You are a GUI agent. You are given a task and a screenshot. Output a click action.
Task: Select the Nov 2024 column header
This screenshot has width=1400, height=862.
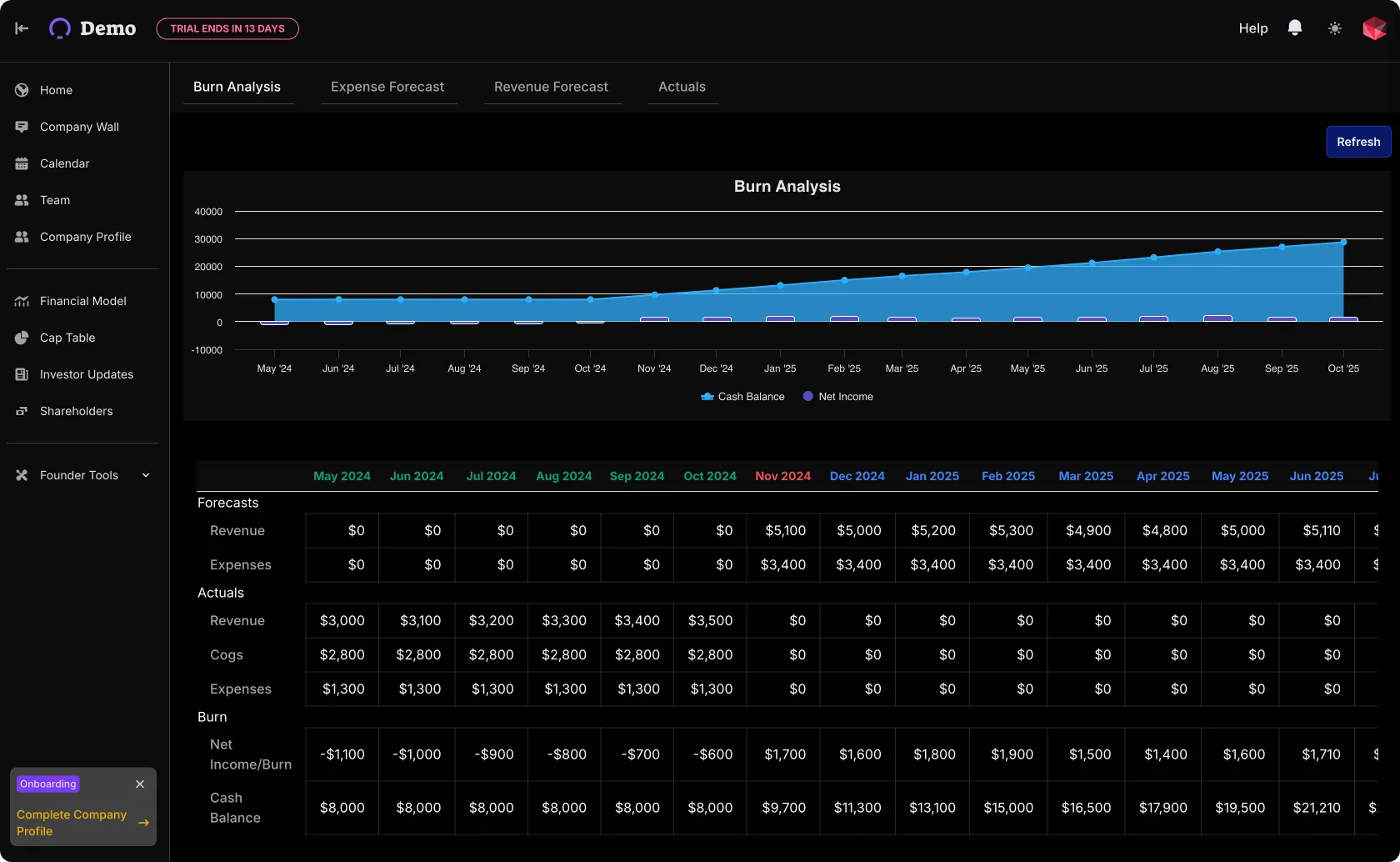(782, 476)
